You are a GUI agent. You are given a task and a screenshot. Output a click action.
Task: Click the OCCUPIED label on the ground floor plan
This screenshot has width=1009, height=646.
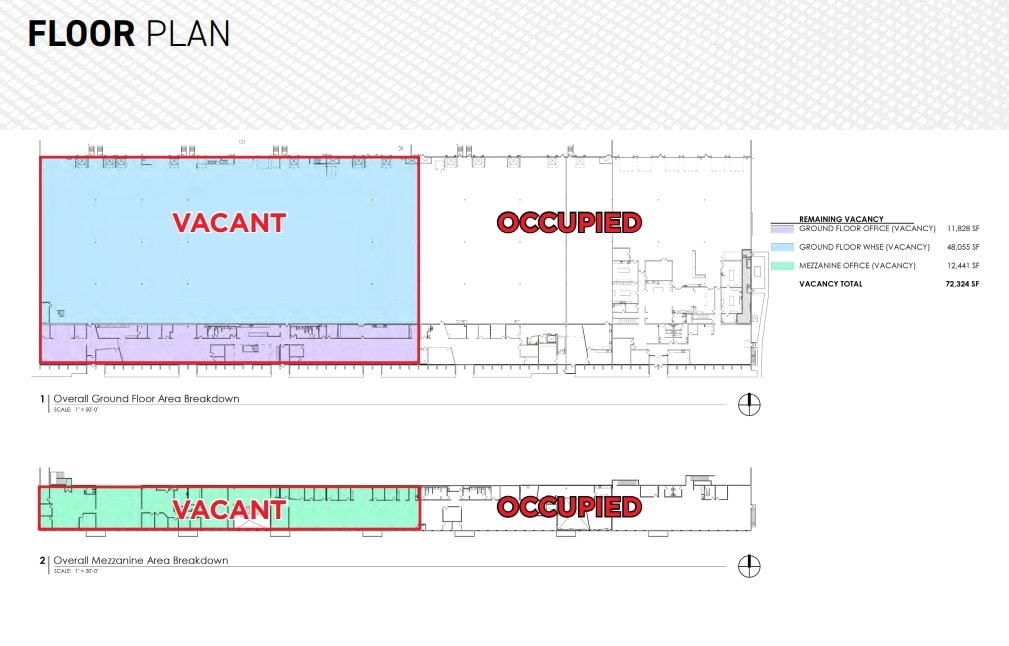coord(569,222)
